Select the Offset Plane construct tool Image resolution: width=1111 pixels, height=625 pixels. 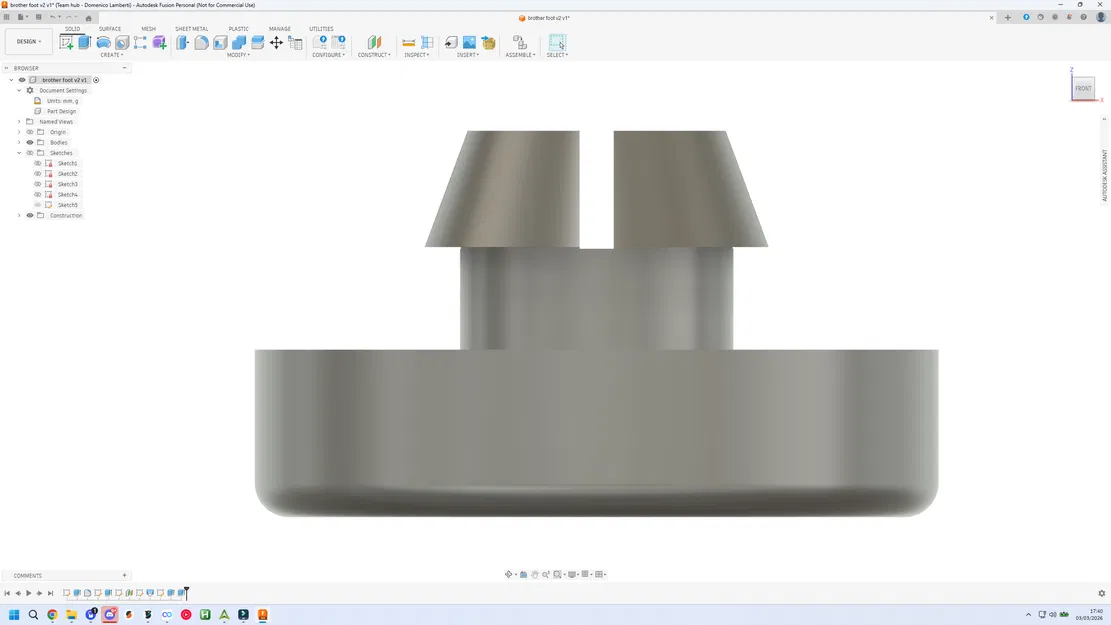tap(374, 43)
